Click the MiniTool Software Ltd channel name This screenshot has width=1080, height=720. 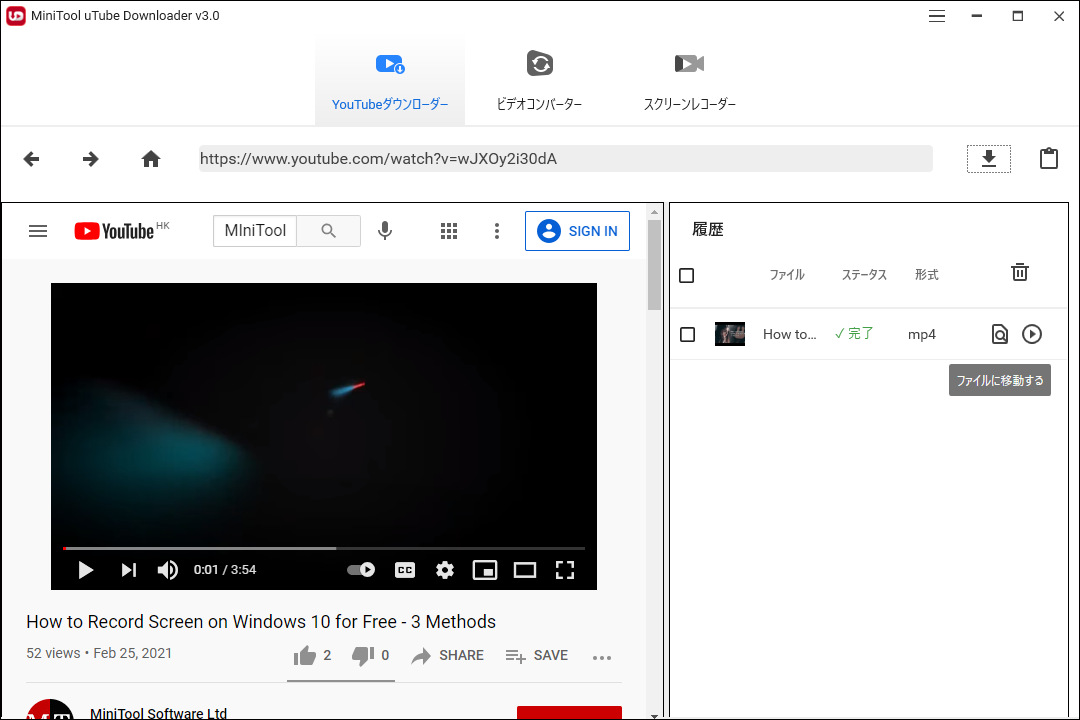158,713
